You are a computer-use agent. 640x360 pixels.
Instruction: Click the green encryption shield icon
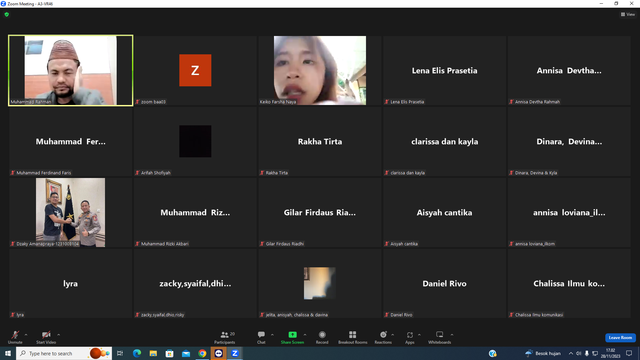coord(7,14)
